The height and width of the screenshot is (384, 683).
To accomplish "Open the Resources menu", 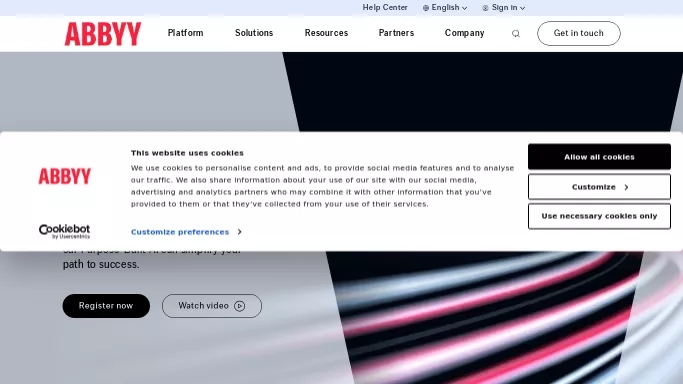I will (326, 33).
